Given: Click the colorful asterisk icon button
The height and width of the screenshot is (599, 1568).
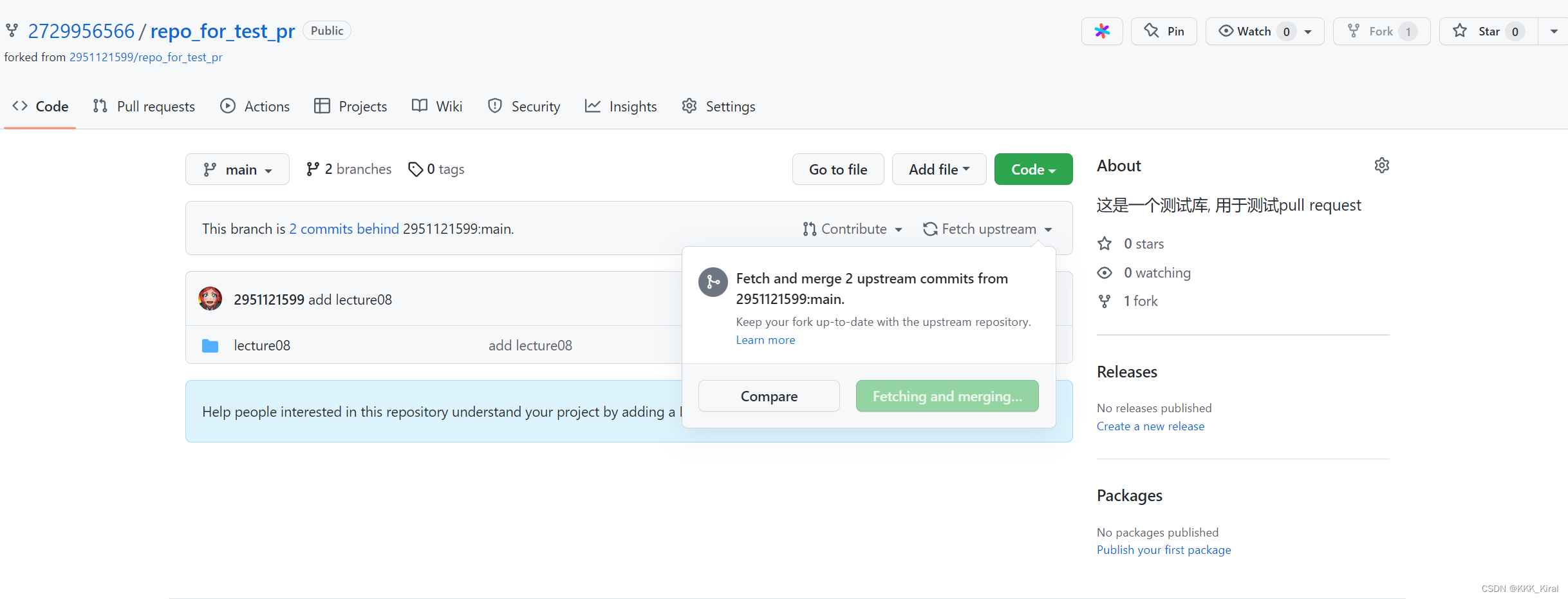Looking at the screenshot, I should pos(1102,31).
